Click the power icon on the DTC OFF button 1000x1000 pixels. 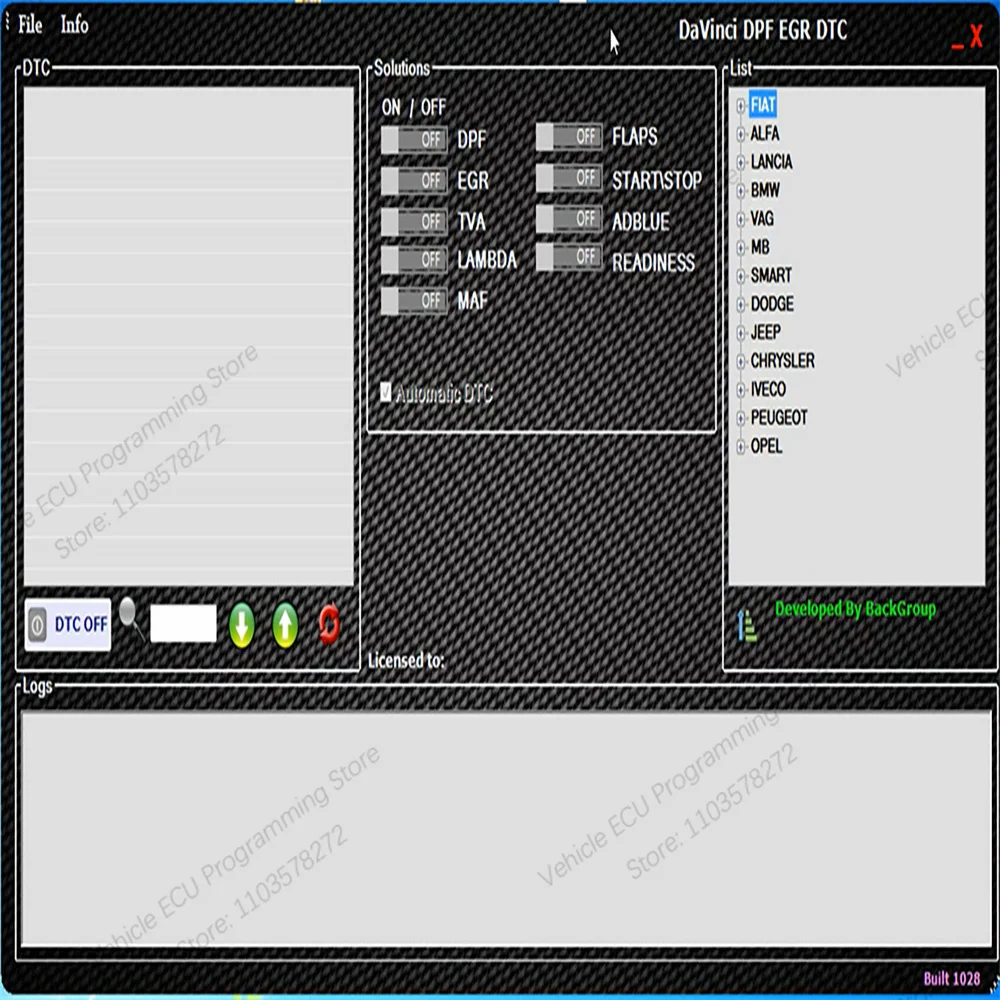tap(38, 624)
